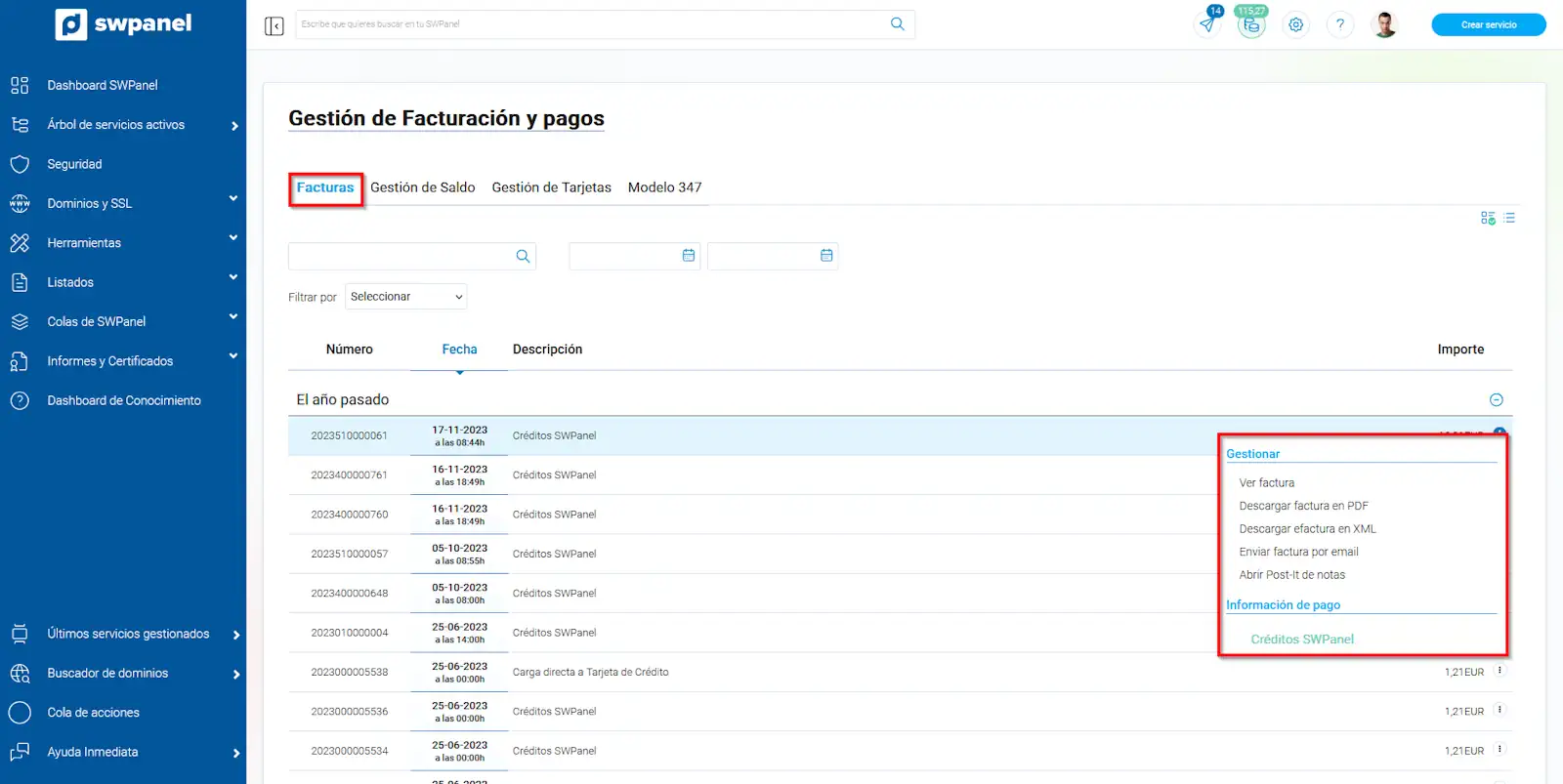Viewport: 1563px width, 784px height.
Task: Expand Ayuda Inmediata arrow
Action: pyautogui.click(x=236, y=753)
